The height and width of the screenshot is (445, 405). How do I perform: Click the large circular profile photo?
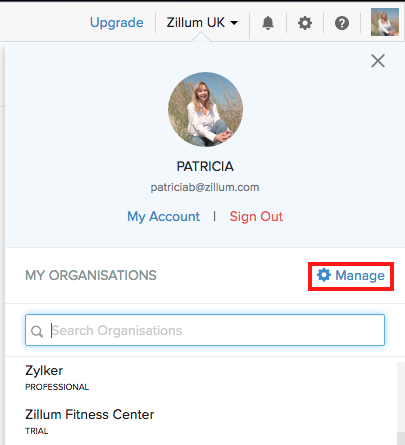pos(205,109)
